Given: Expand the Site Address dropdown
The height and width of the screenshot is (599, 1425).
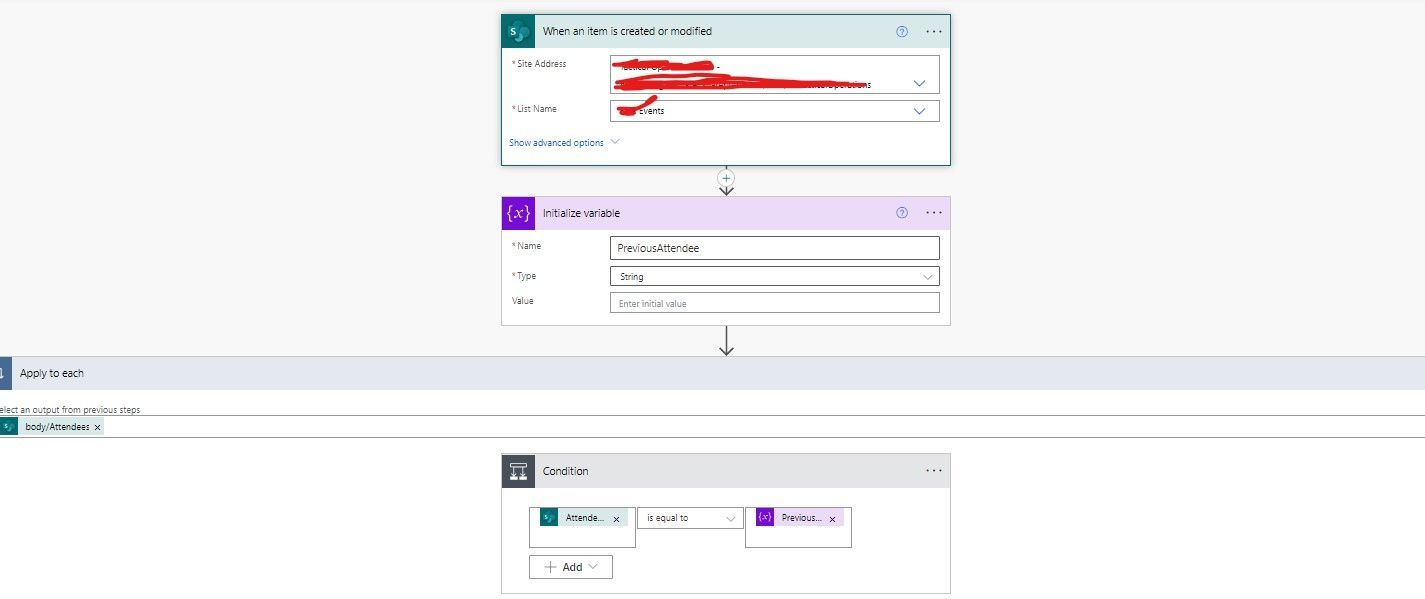Looking at the screenshot, I should pyautogui.click(x=919, y=83).
